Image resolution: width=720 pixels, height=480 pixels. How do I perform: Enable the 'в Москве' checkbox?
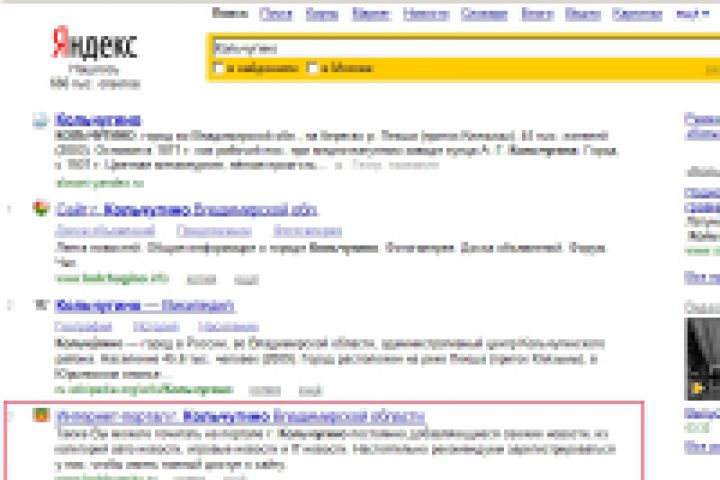click(x=312, y=68)
